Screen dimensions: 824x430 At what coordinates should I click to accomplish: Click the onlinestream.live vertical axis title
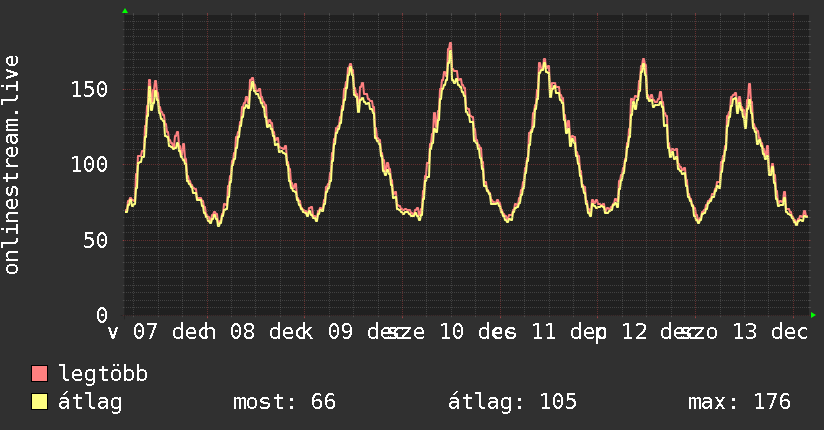point(11,165)
